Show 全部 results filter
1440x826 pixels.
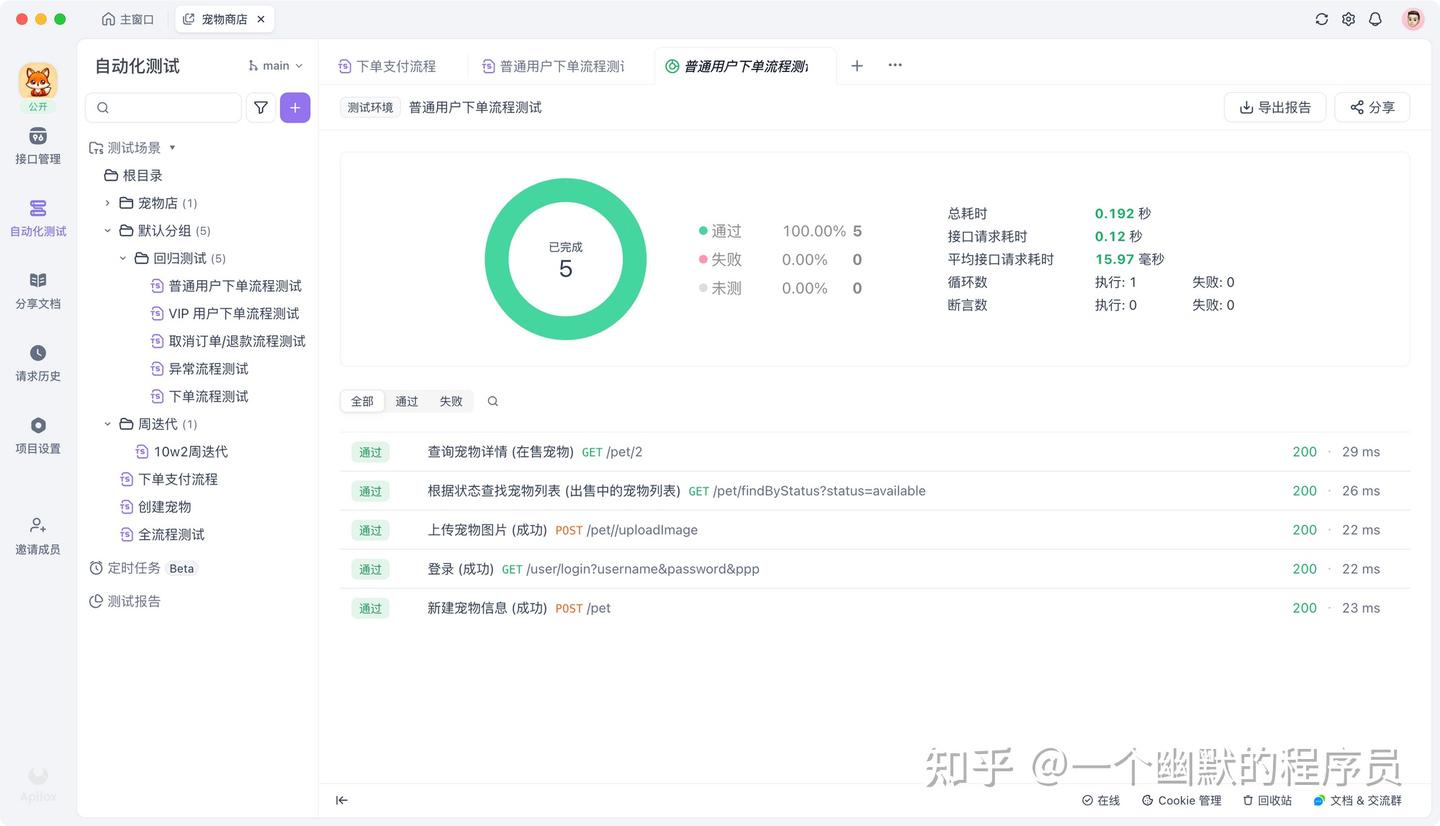(x=362, y=401)
